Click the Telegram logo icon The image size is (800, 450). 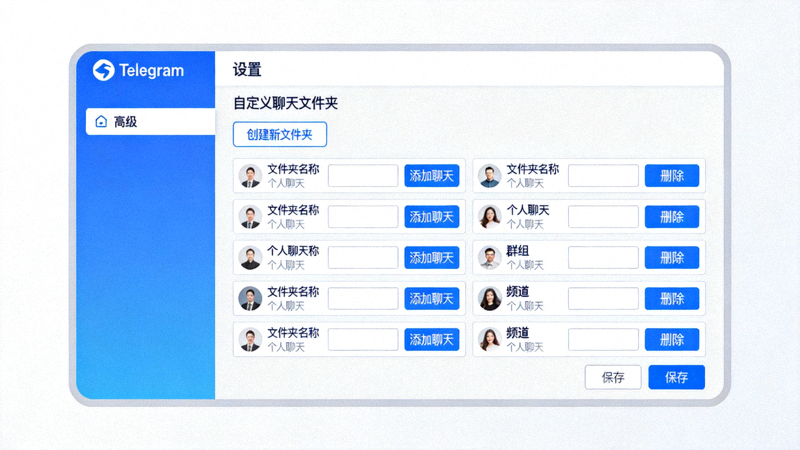pyautogui.click(x=104, y=70)
